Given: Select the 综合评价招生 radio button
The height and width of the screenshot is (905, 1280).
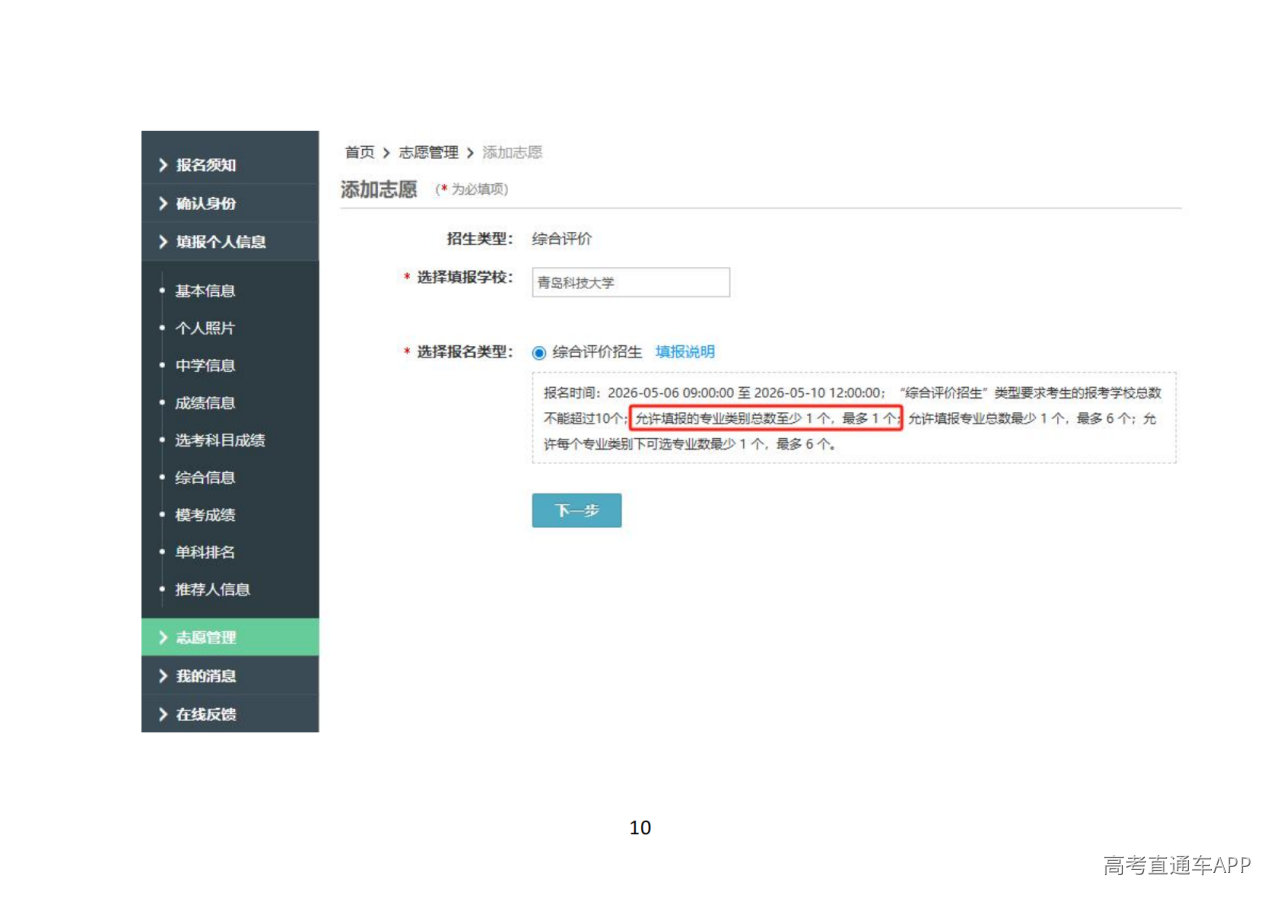Looking at the screenshot, I should [x=540, y=352].
